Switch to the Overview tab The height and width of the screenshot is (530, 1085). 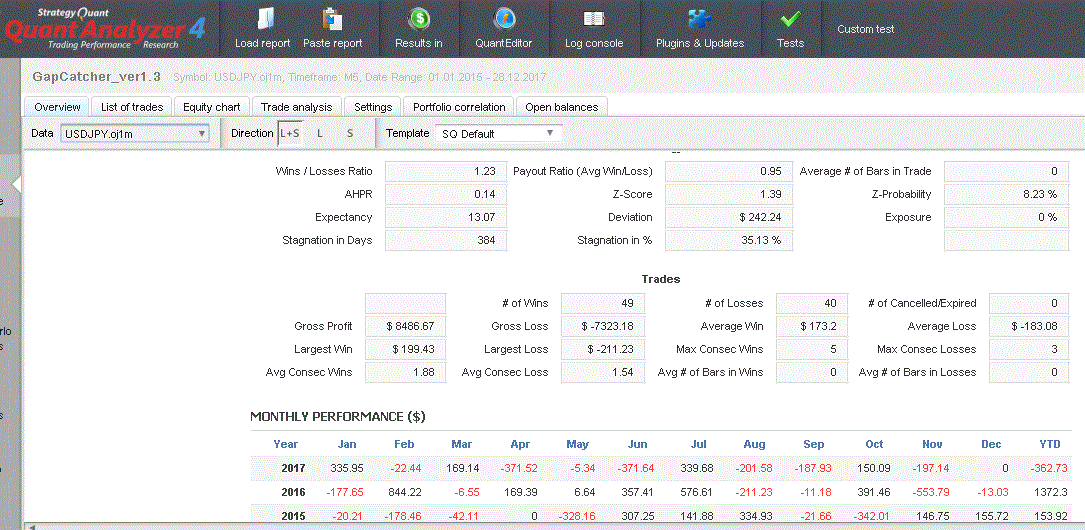coord(57,107)
